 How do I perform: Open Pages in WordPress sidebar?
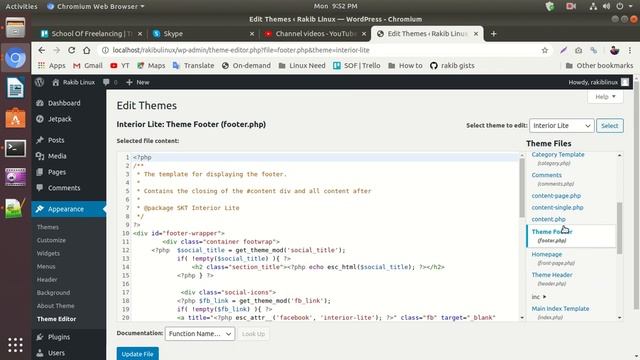click(57, 172)
